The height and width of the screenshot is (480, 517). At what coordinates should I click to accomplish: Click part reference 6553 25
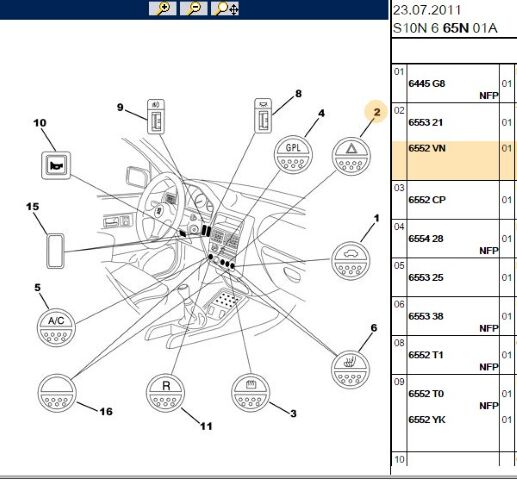click(426, 277)
